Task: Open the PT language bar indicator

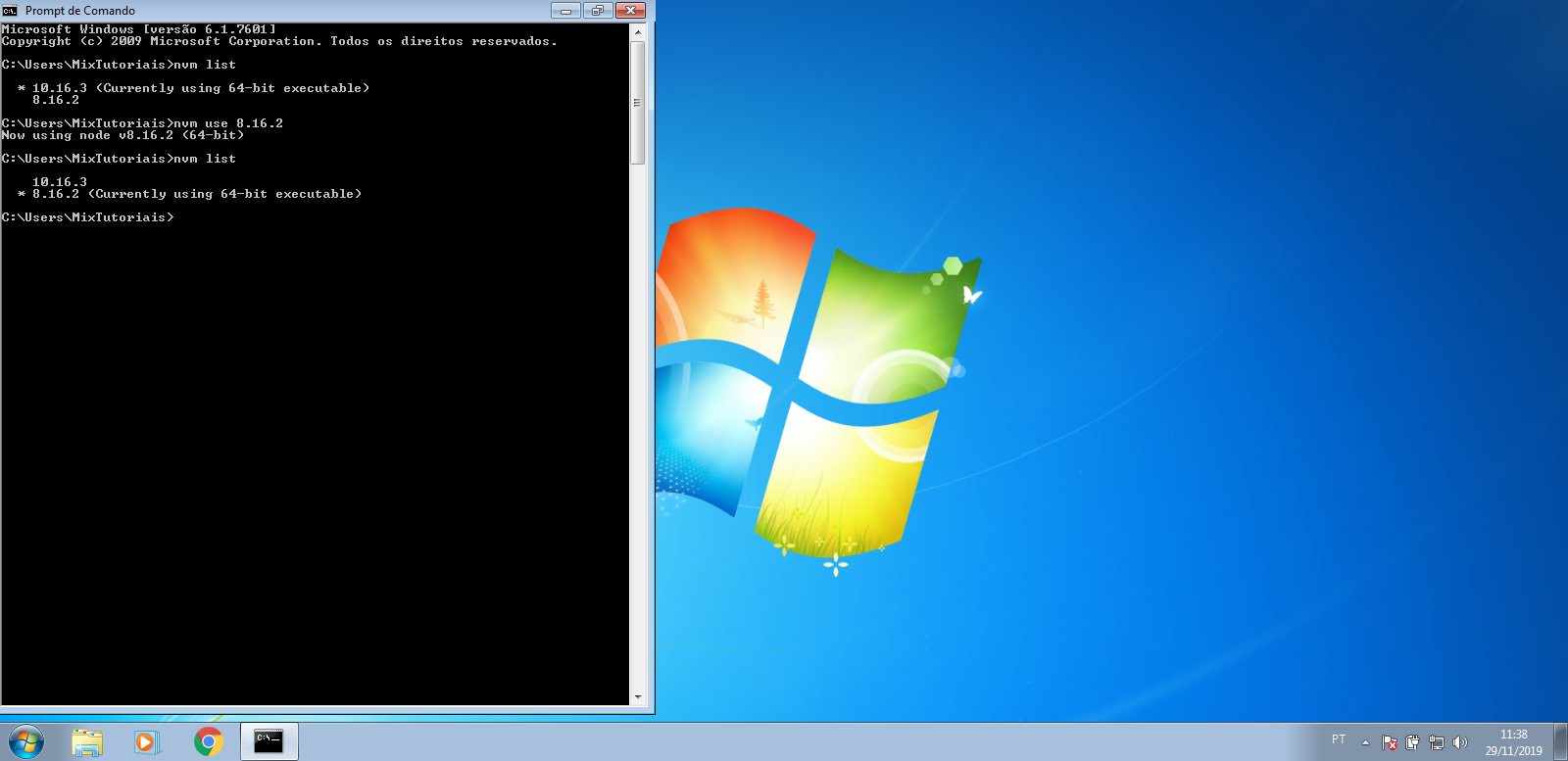Action: [x=1339, y=739]
